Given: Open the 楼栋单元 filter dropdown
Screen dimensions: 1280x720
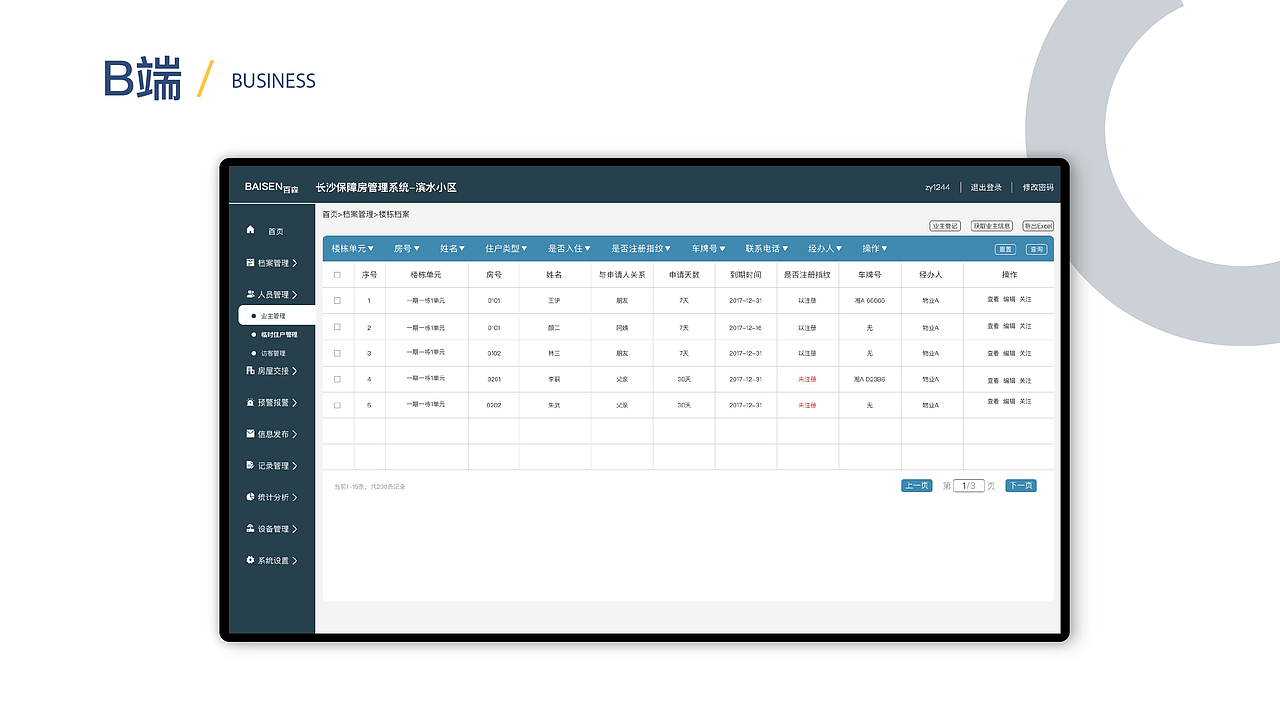Looking at the screenshot, I should (x=353, y=249).
